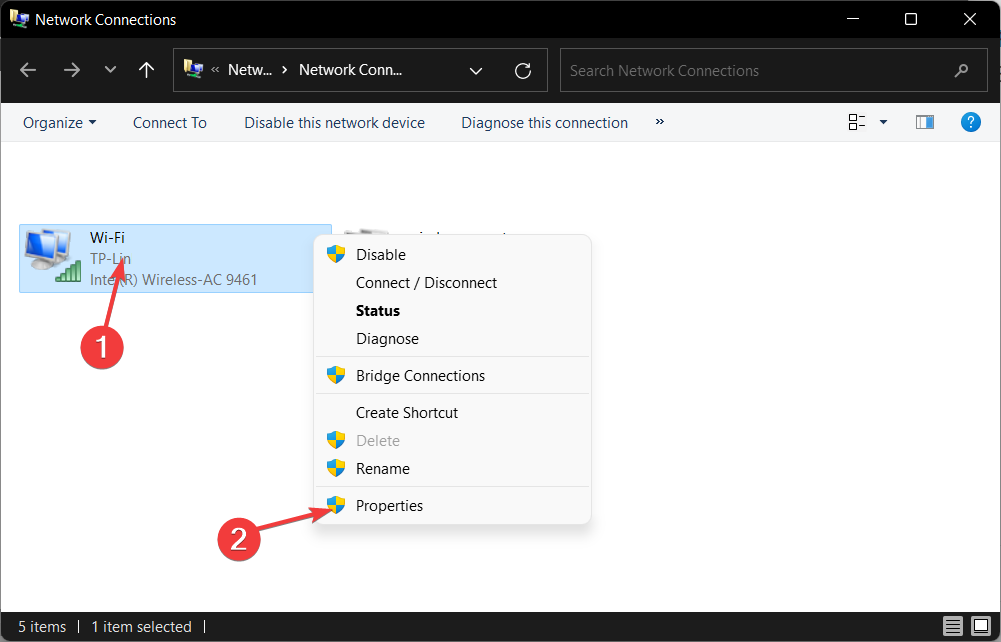Viewport: 1001px width, 642px height.
Task: Click Diagnose this connection button
Action: (544, 123)
